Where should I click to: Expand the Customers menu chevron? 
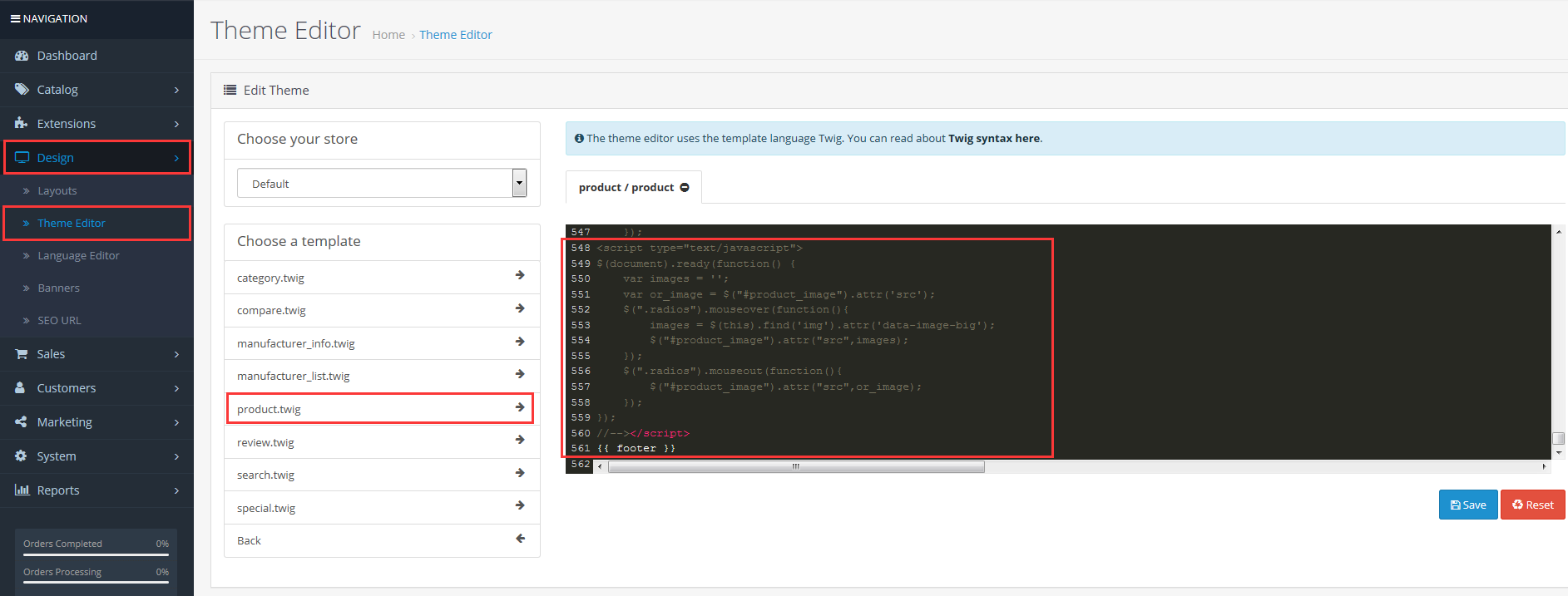[x=176, y=388]
